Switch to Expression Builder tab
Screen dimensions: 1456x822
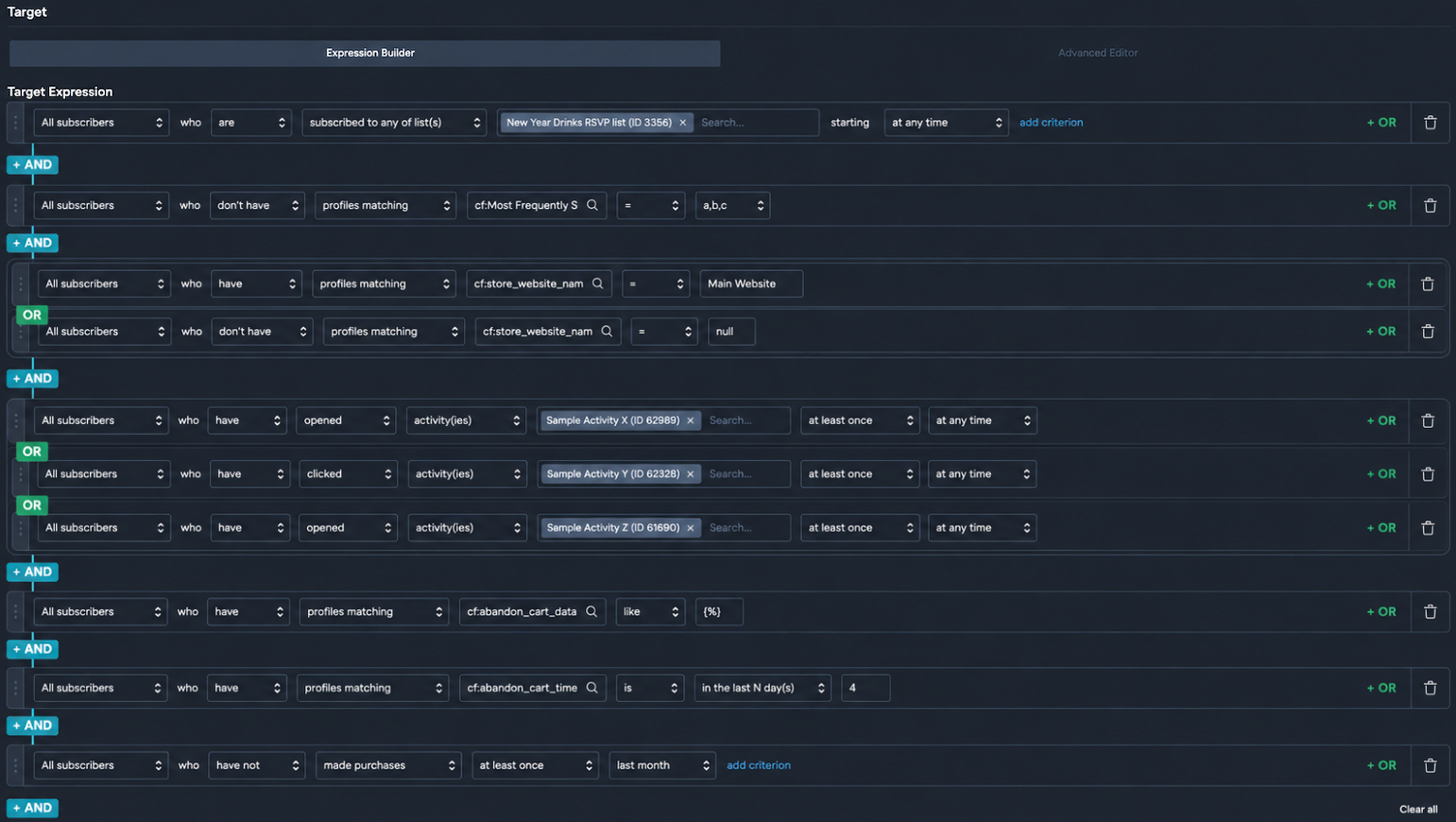pyautogui.click(x=365, y=53)
